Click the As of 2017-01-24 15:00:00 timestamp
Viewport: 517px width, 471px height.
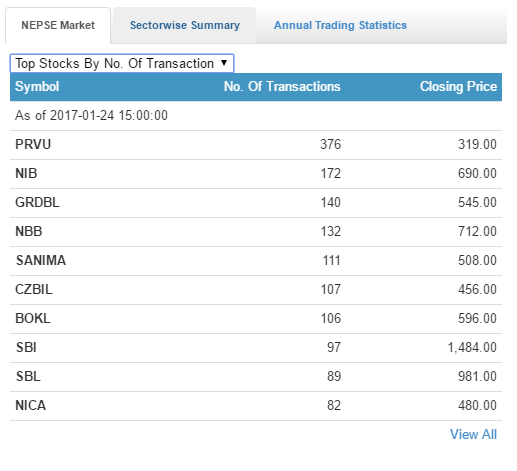[91, 116]
